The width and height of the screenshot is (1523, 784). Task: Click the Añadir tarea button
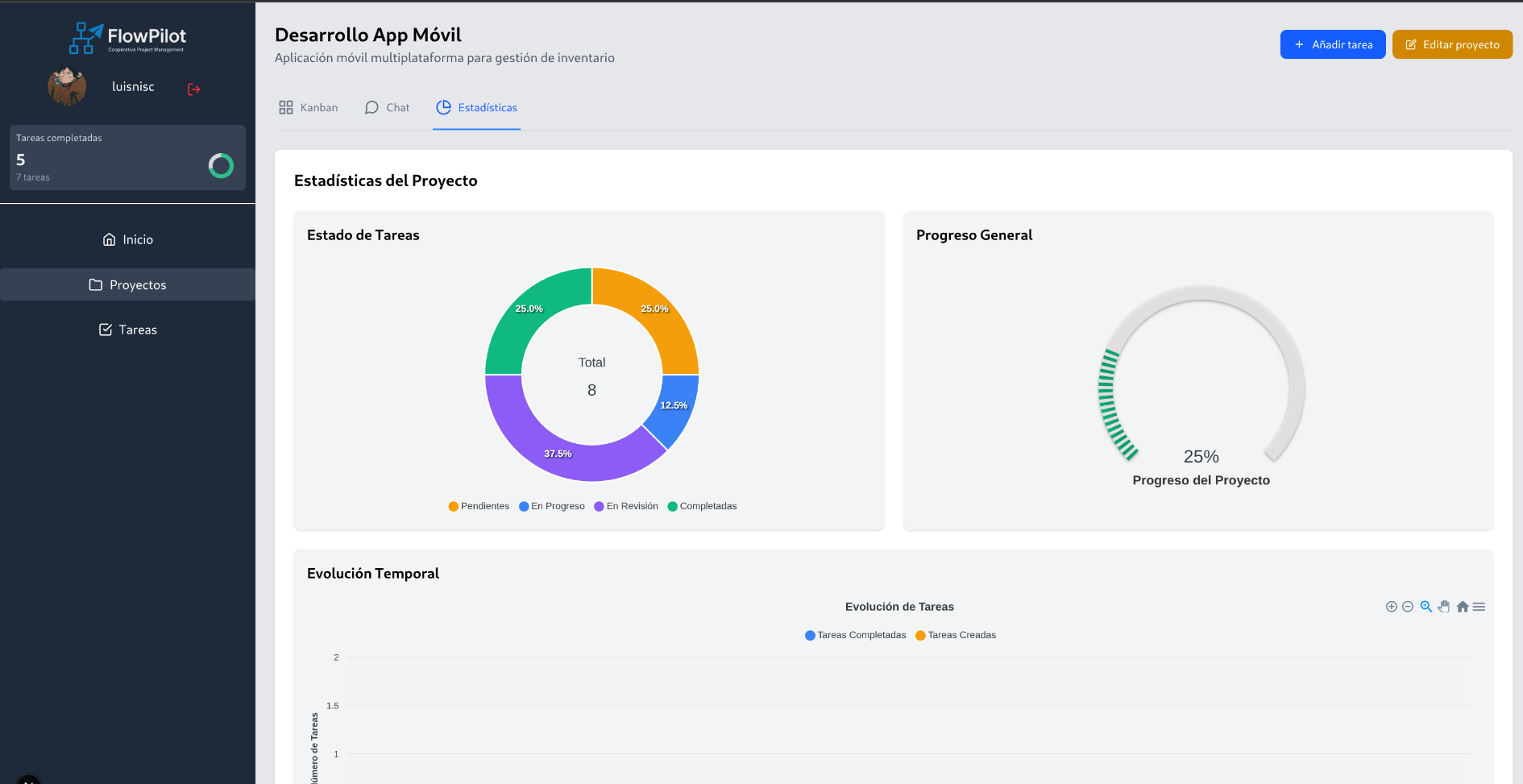1332,45
